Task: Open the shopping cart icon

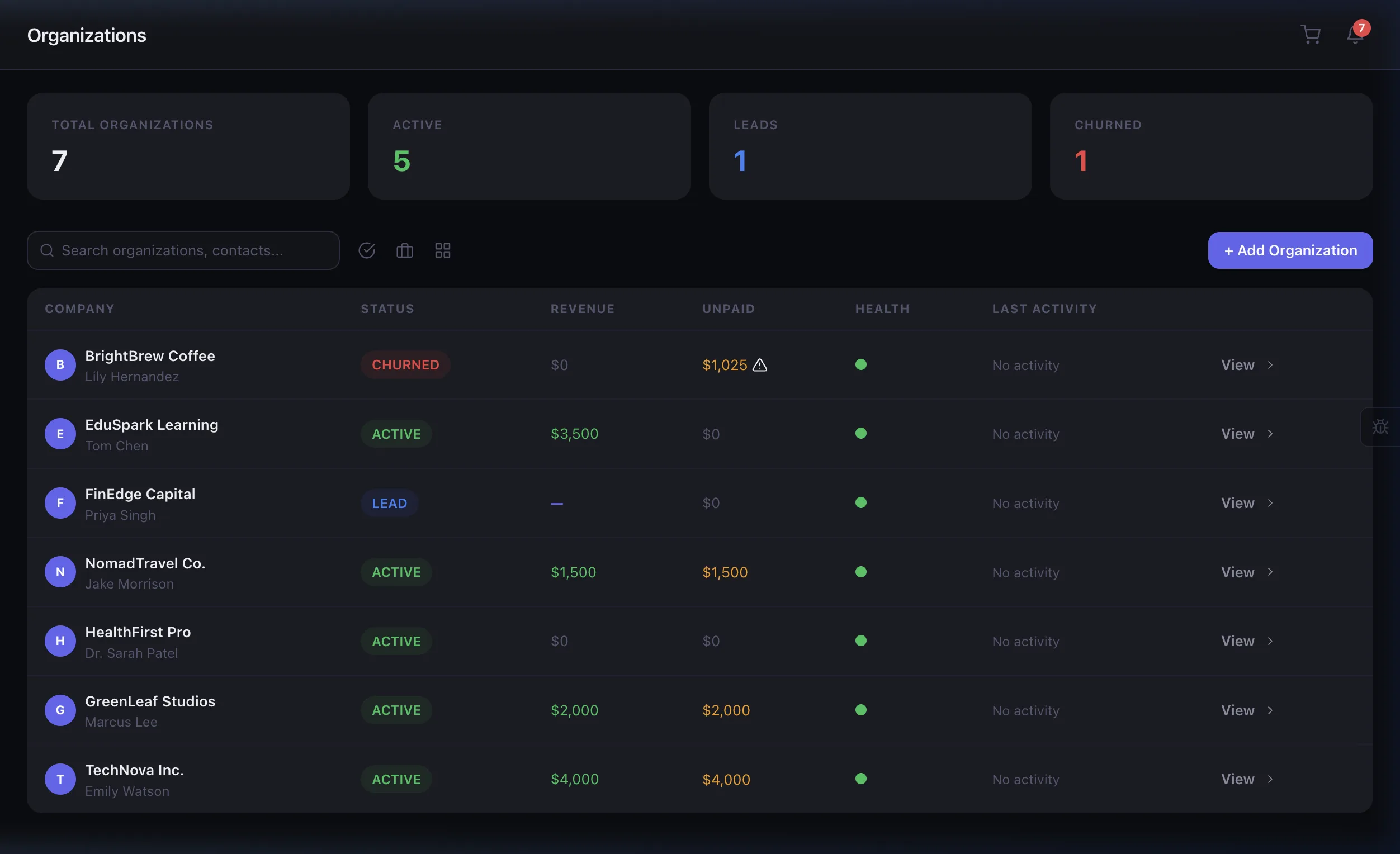Action: (x=1309, y=35)
